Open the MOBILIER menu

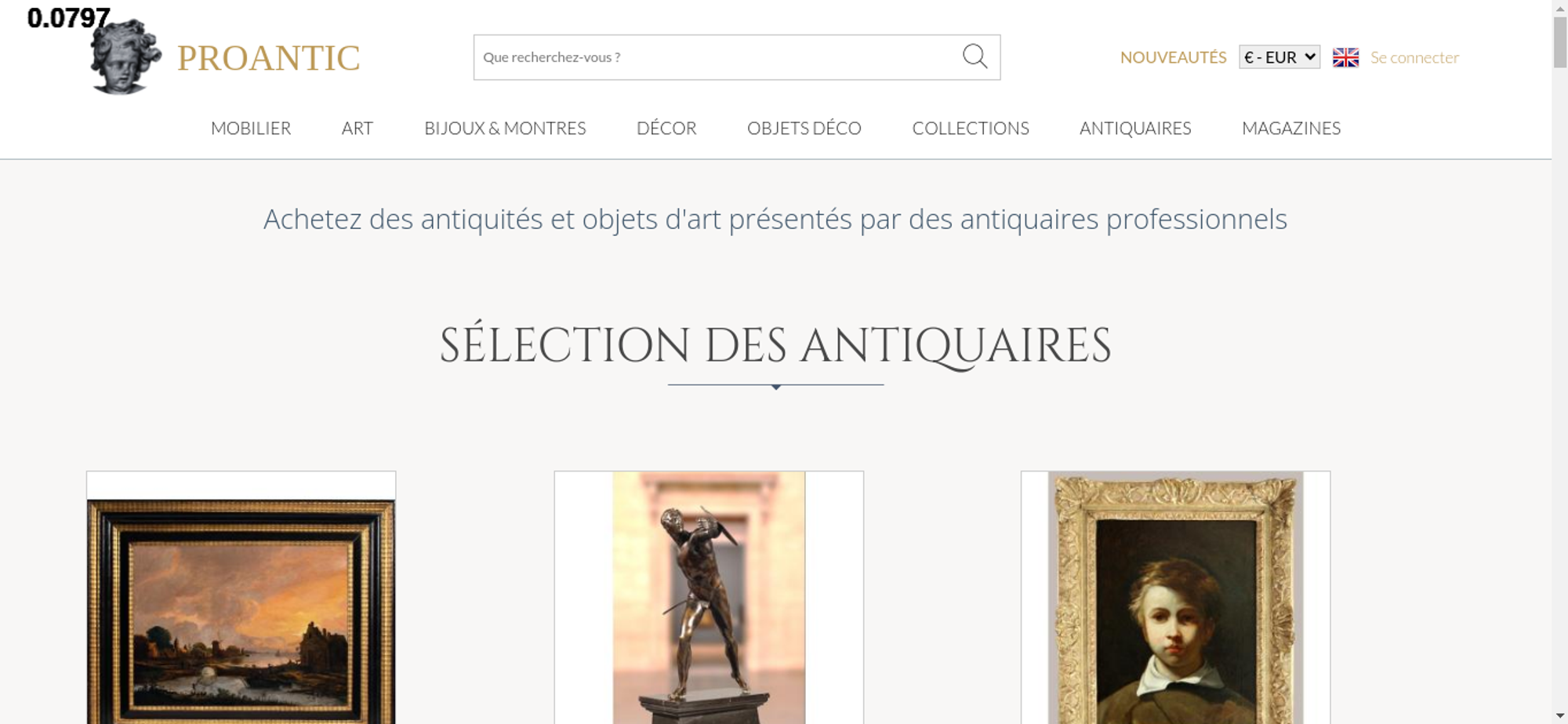[251, 128]
